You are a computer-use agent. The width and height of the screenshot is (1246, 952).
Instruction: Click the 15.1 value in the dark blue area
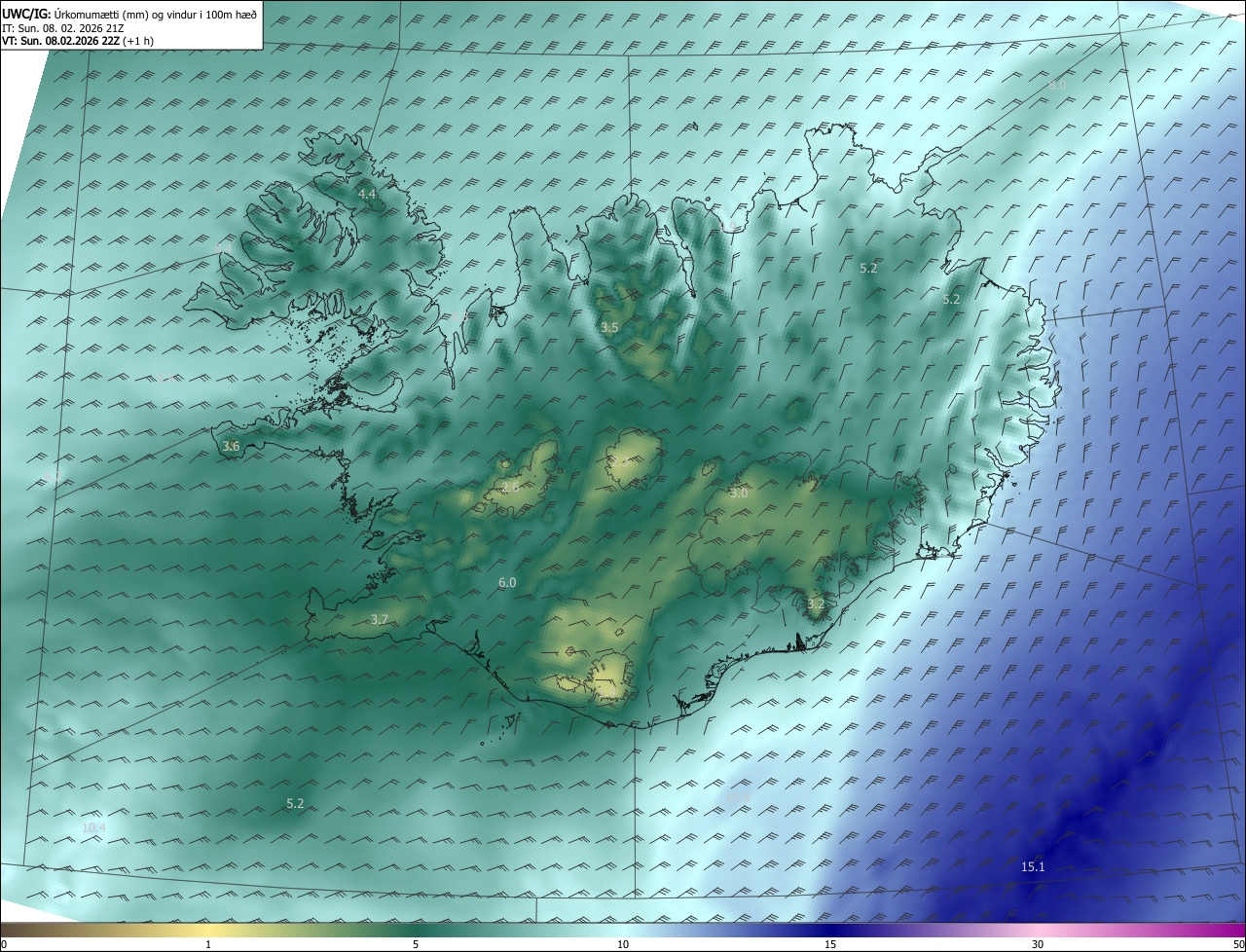click(1033, 867)
